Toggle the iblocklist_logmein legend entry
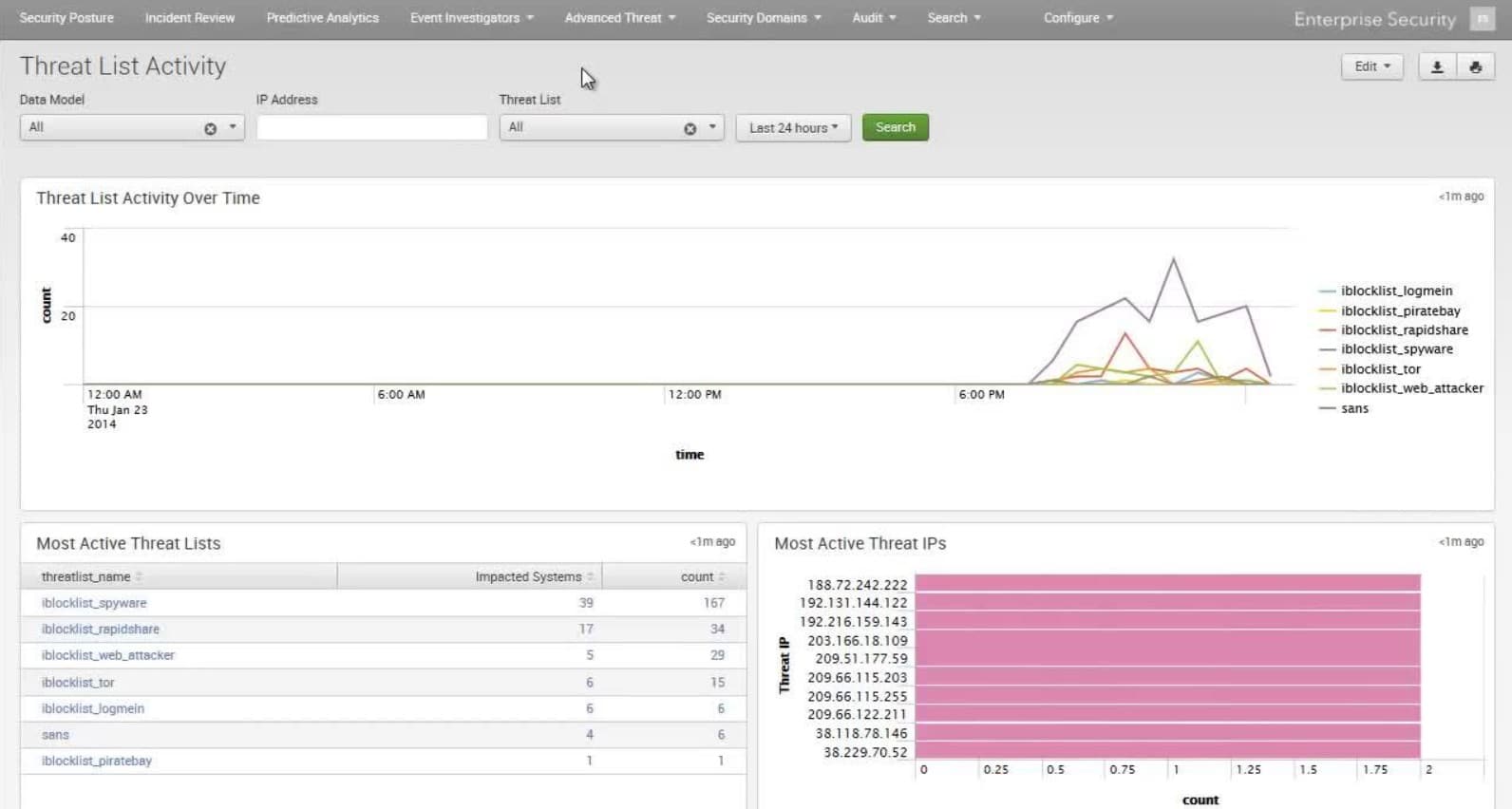The height and width of the screenshot is (809, 1512). [x=1386, y=291]
